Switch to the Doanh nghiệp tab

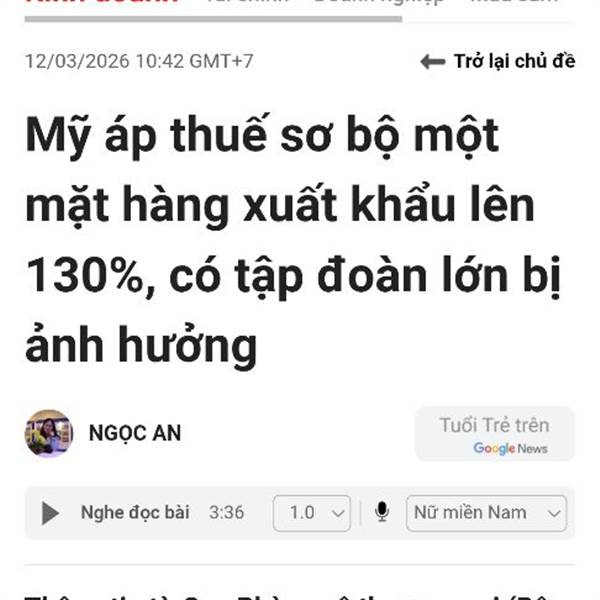378,2
